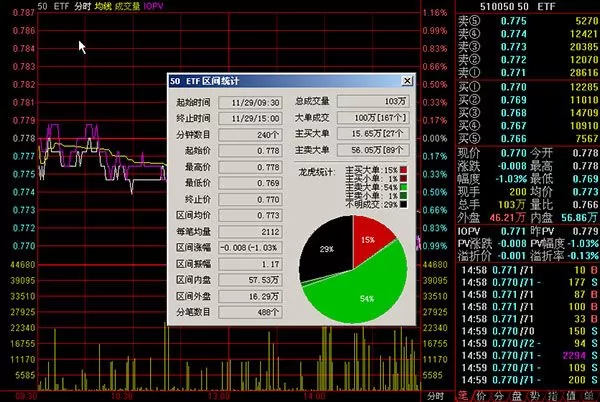Click the 现价 value 0.770
This screenshot has width=600, height=402.
514,153
